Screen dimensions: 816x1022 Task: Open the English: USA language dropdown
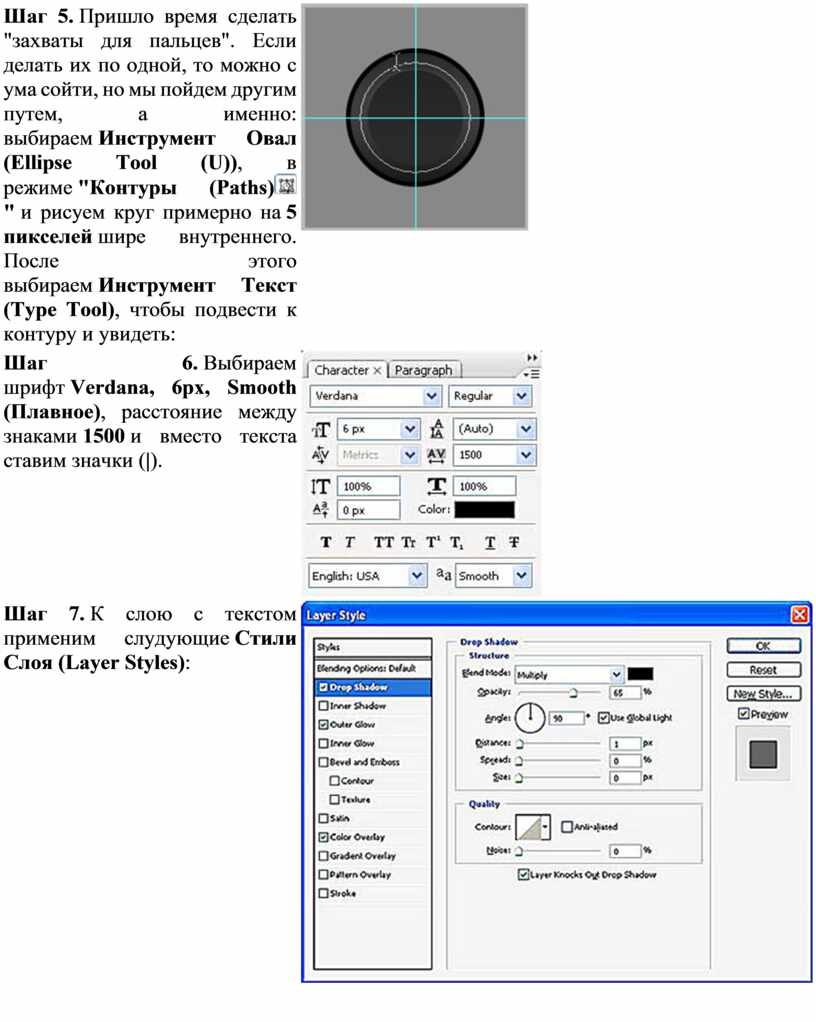417,576
